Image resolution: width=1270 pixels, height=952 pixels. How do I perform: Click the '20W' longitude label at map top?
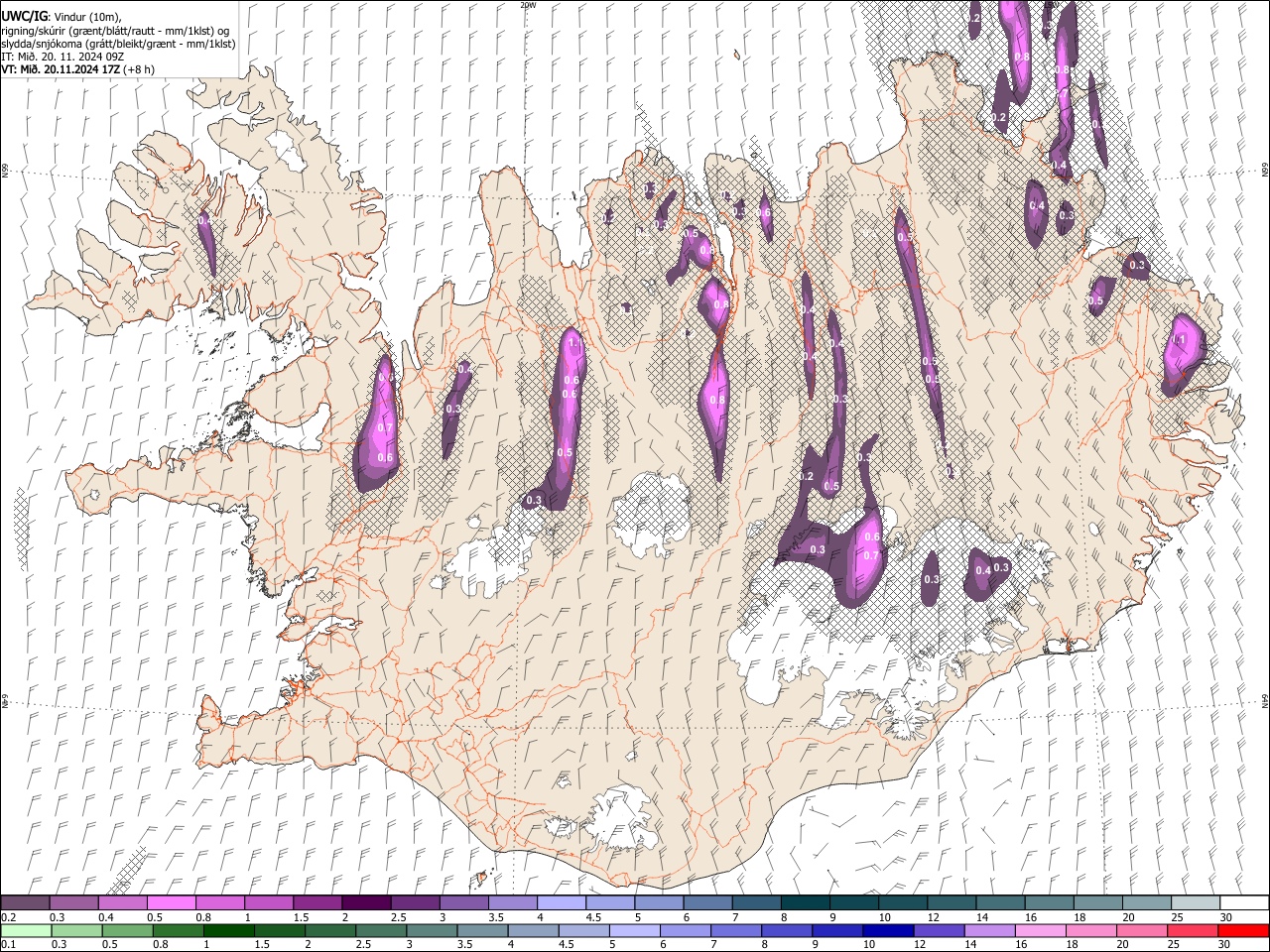point(528,5)
